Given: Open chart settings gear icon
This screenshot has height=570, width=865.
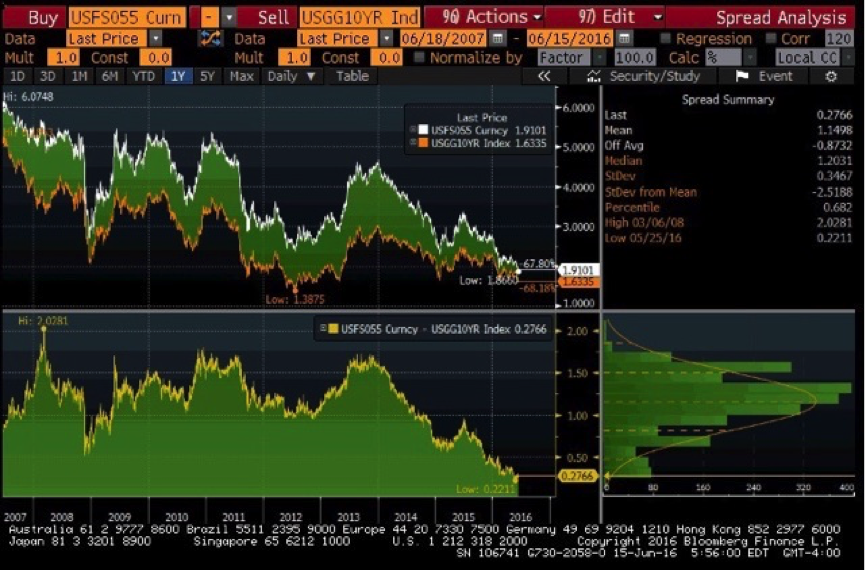Looking at the screenshot, I should pos(831,76).
